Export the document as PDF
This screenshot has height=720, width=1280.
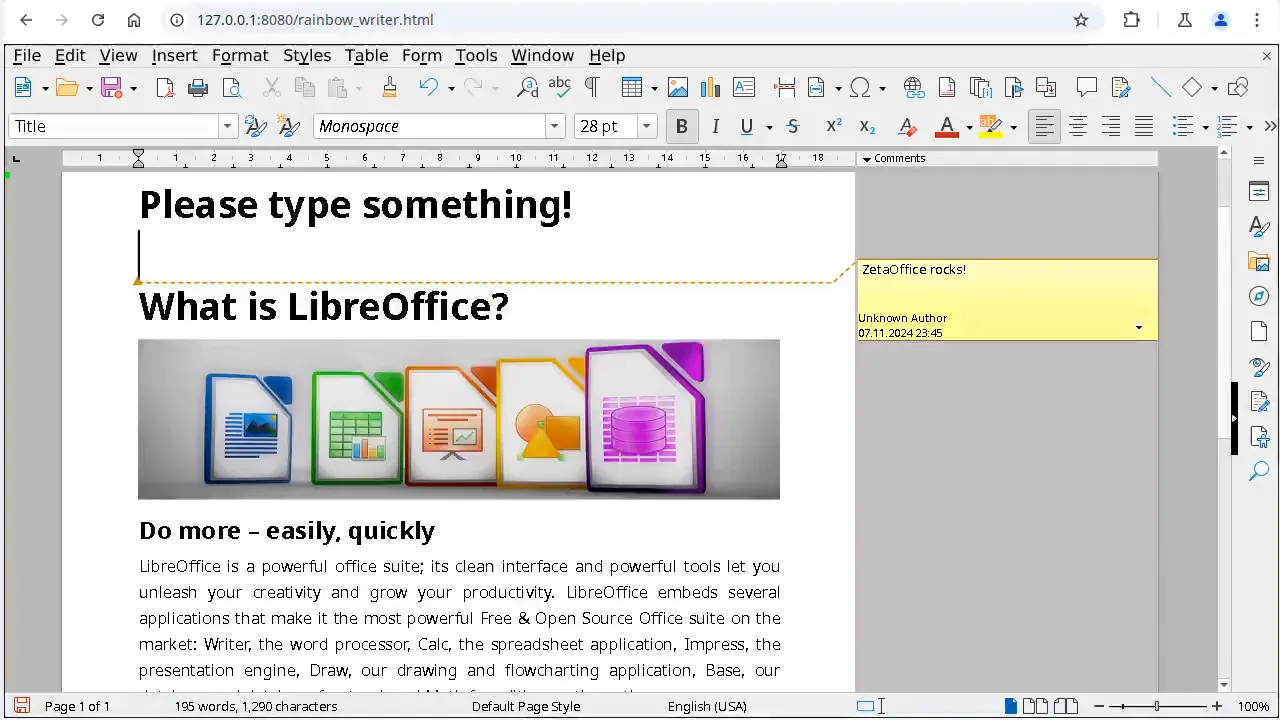coord(166,88)
